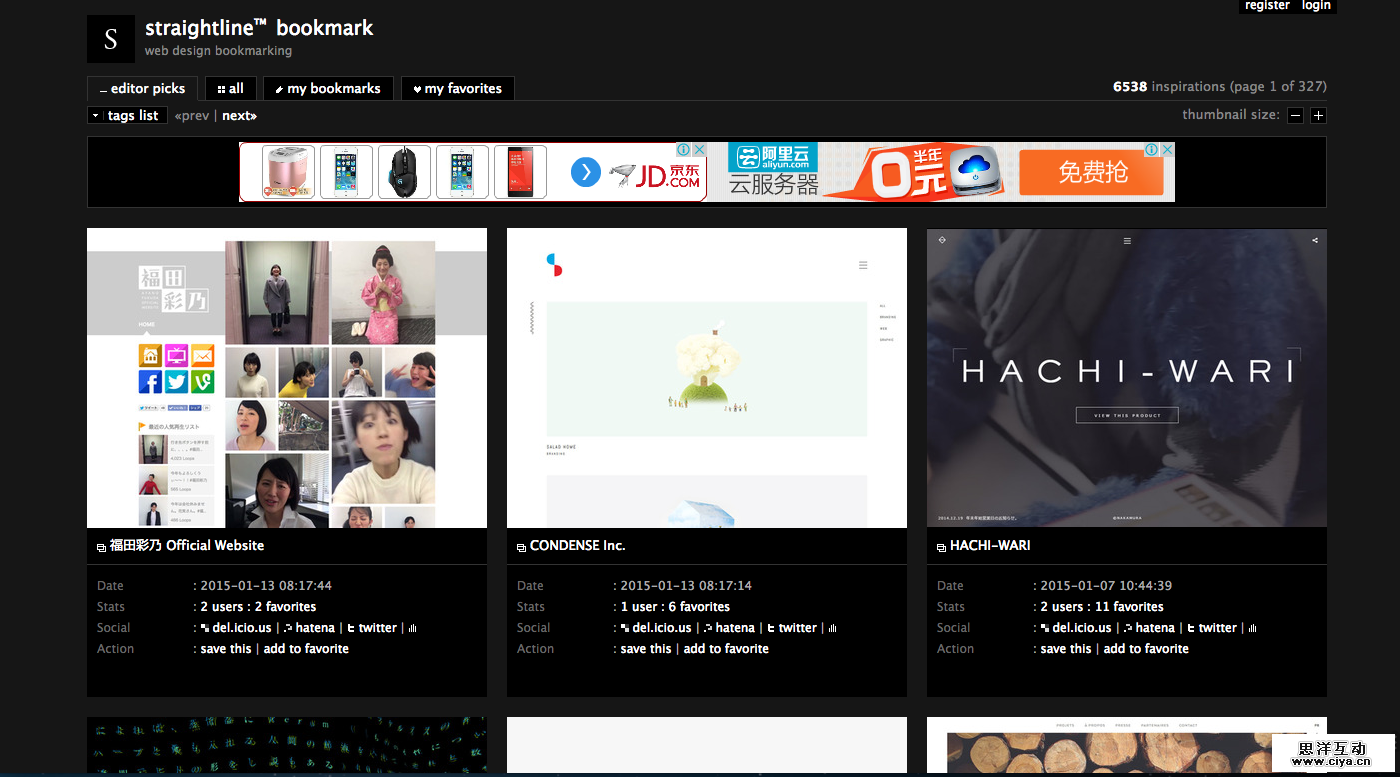Screen dimensions: 1400x777
Task: Increase thumbnail size with plus icon
Action: tap(1318, 115)
